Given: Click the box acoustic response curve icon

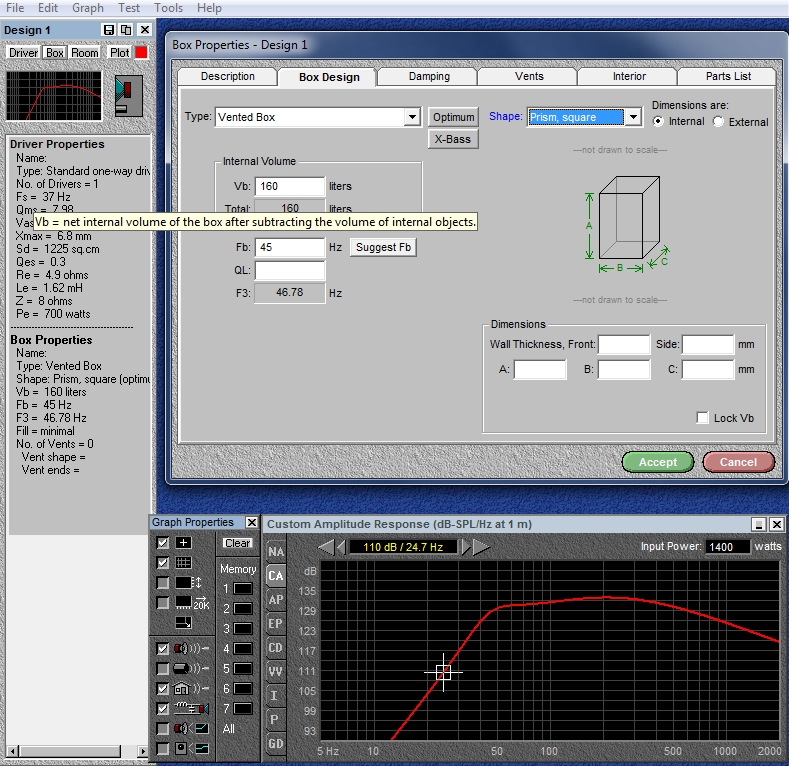Looking at the screenshot, I should click(x=191, y=749).
